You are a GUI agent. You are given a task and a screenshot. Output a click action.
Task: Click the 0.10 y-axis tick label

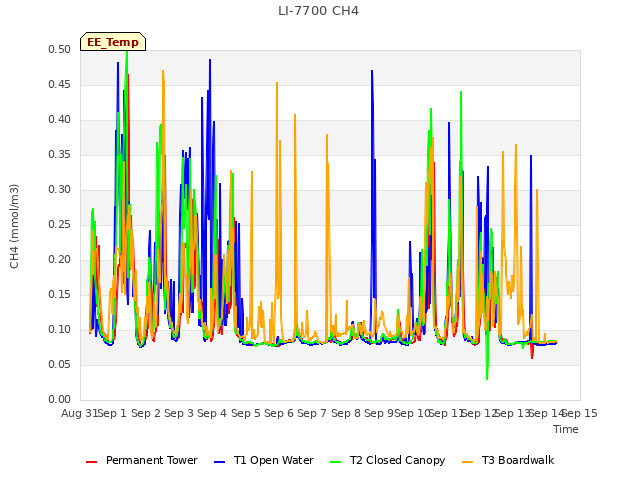pos(60,329)
